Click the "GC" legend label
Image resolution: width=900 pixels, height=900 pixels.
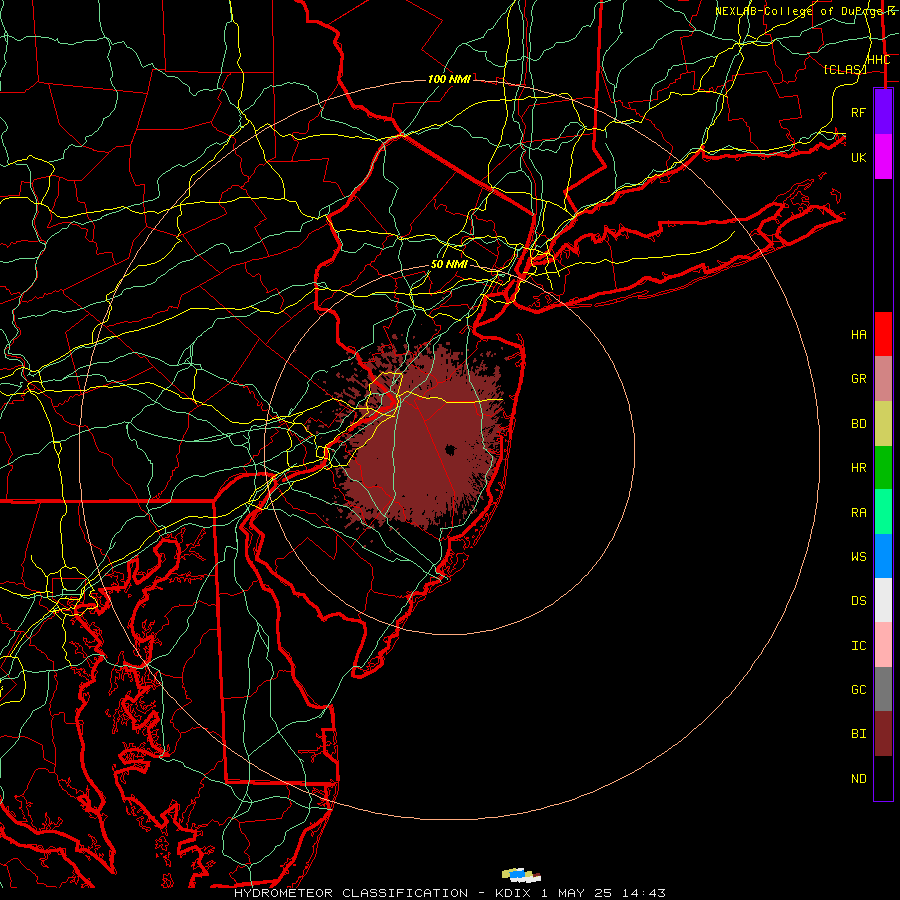(858, 690)
